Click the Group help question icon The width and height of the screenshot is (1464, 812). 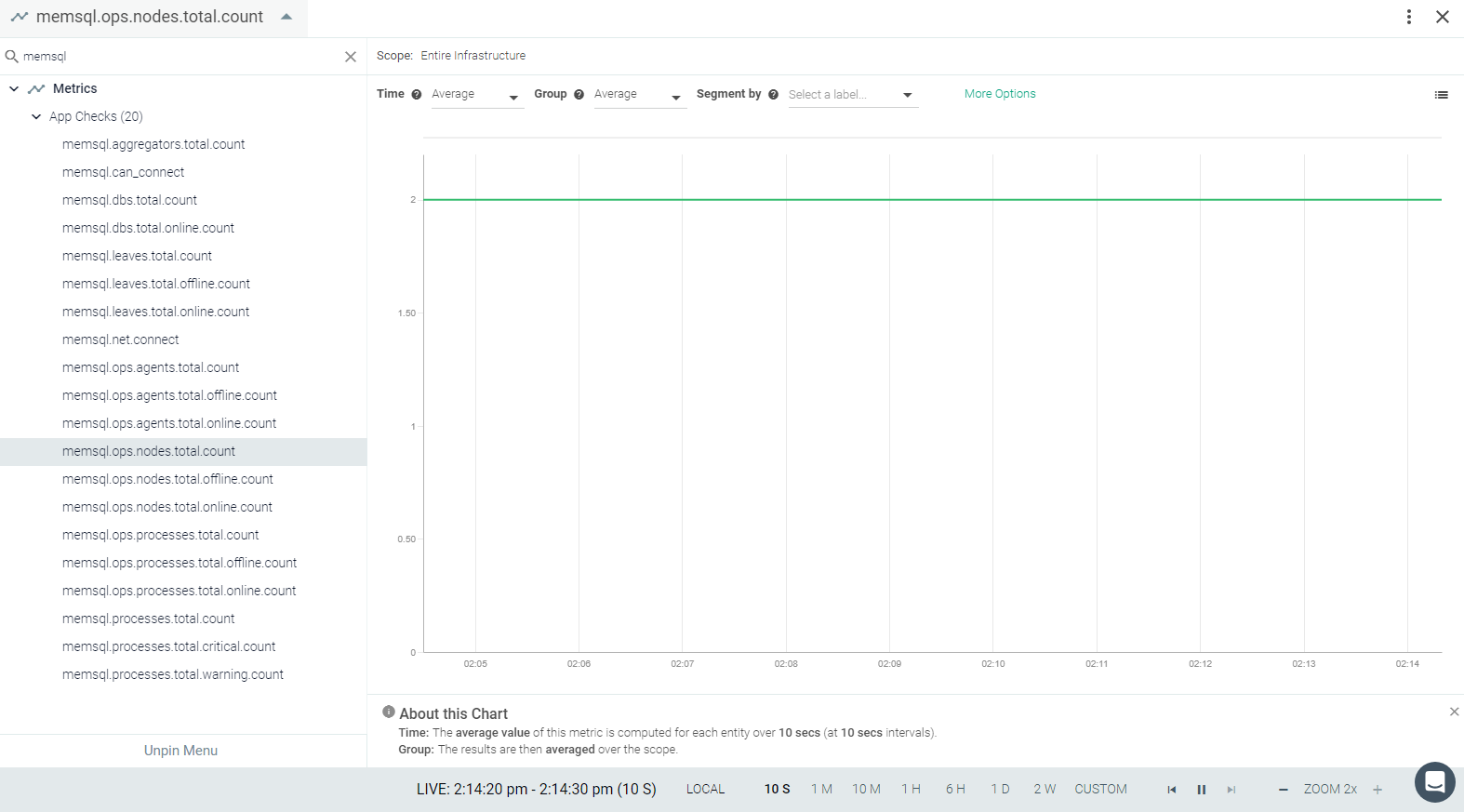[x=579, y=94]
